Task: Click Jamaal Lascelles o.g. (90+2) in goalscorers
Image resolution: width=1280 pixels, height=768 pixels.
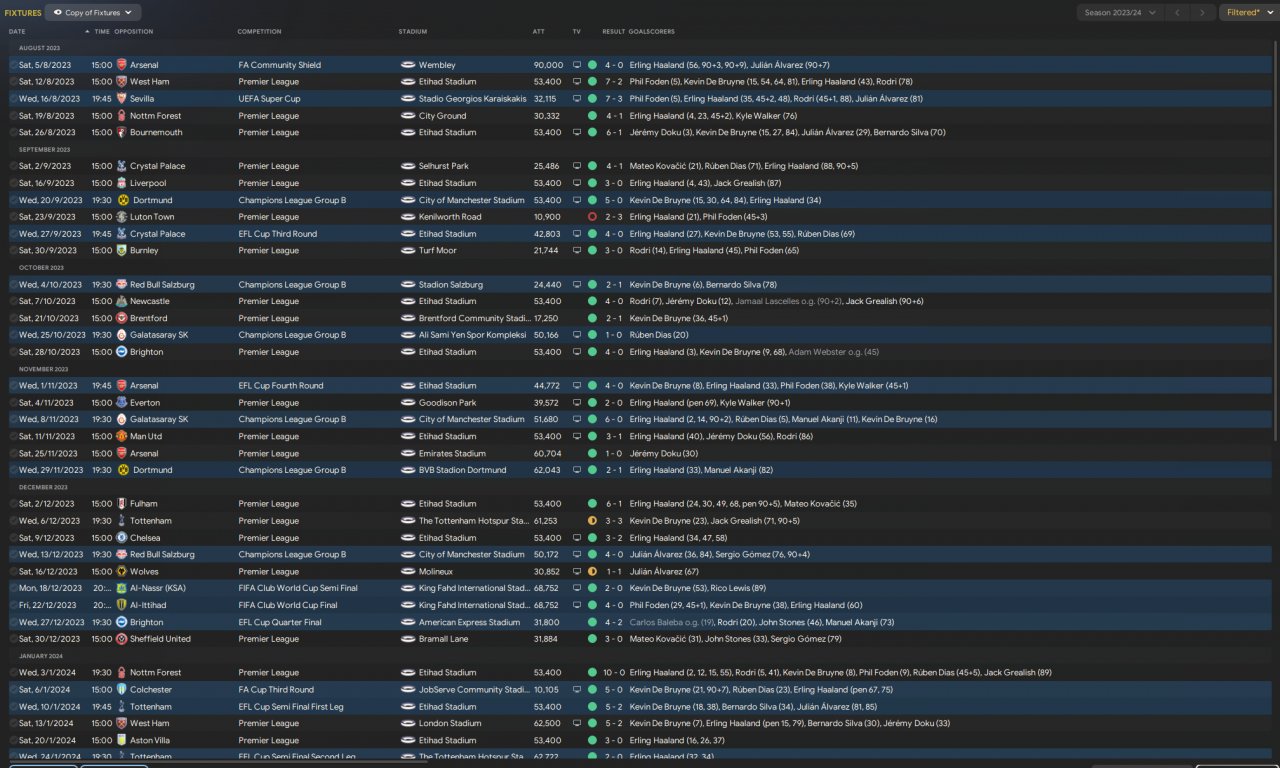Action: click(x=787, y=301)
